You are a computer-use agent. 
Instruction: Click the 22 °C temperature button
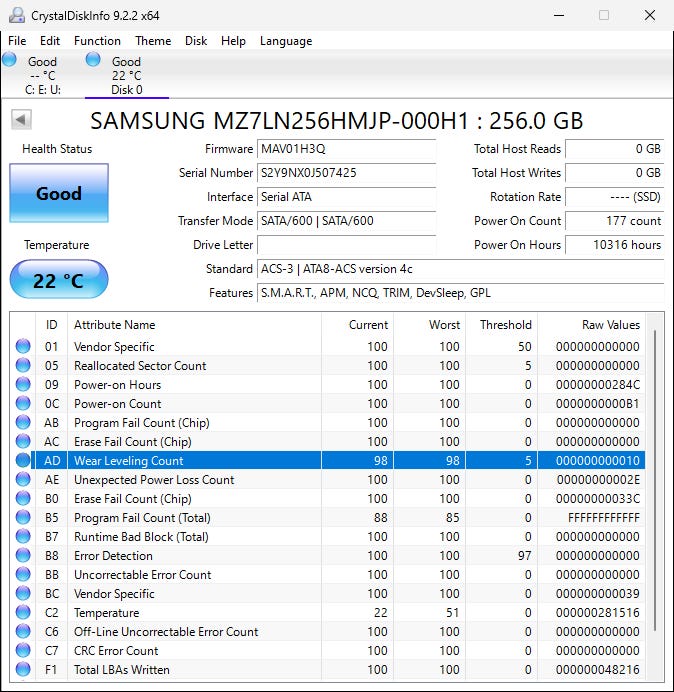pos(59,280)
